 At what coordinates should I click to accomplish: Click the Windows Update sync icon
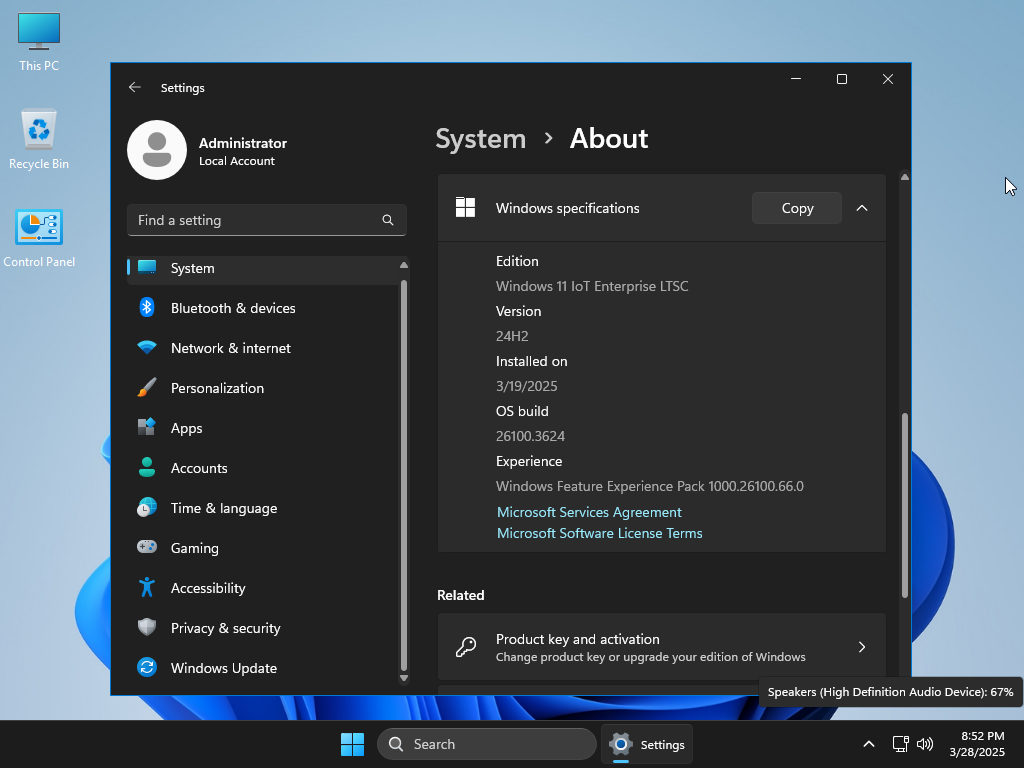[147, 667]
